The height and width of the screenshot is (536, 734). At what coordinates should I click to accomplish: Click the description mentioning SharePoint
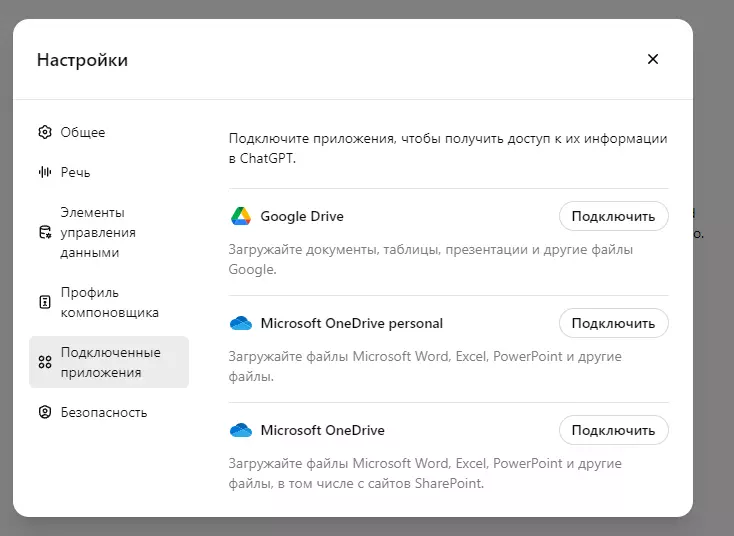point(425,473)
